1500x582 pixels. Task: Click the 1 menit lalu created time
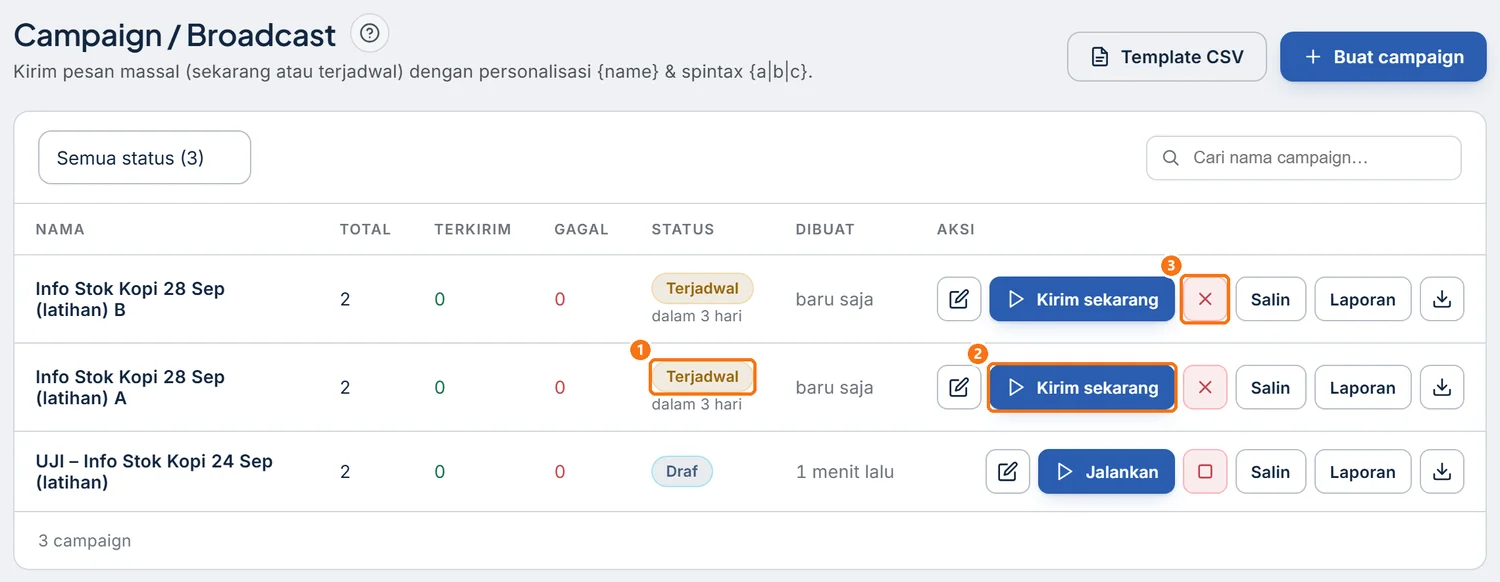(845, 471)
